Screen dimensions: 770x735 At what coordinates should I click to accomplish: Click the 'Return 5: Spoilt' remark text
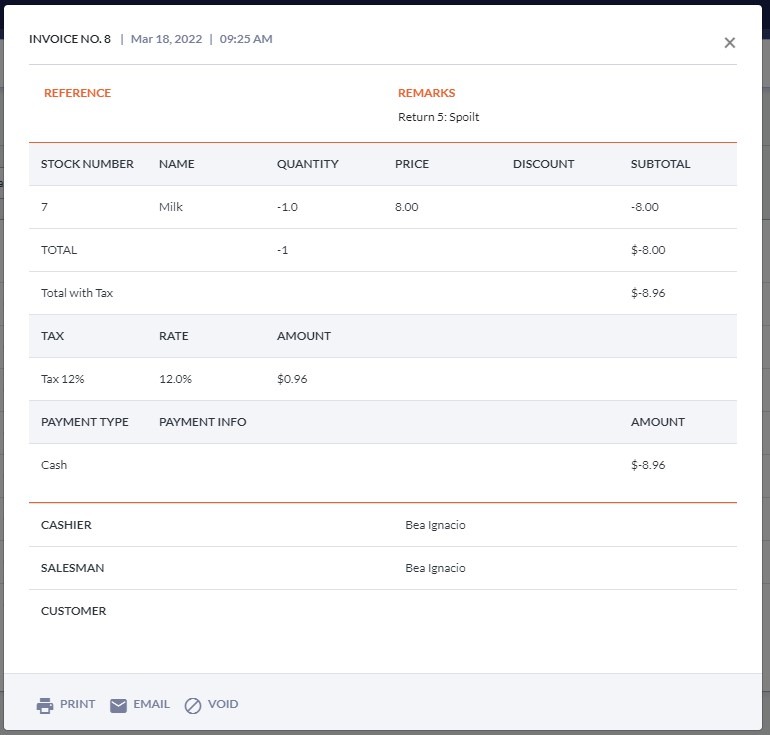438,117
